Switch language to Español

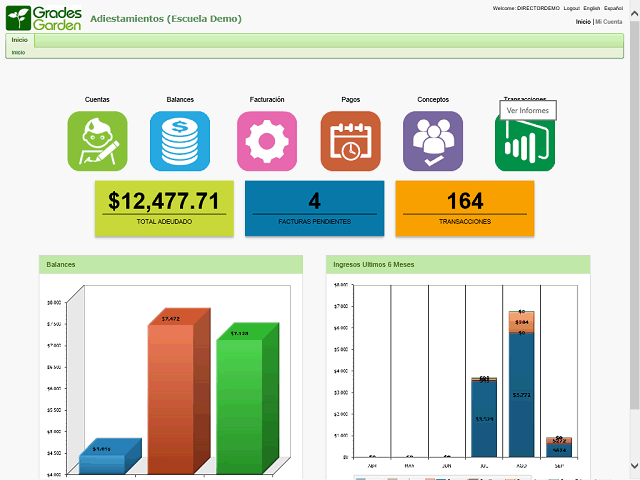[613, 8]
